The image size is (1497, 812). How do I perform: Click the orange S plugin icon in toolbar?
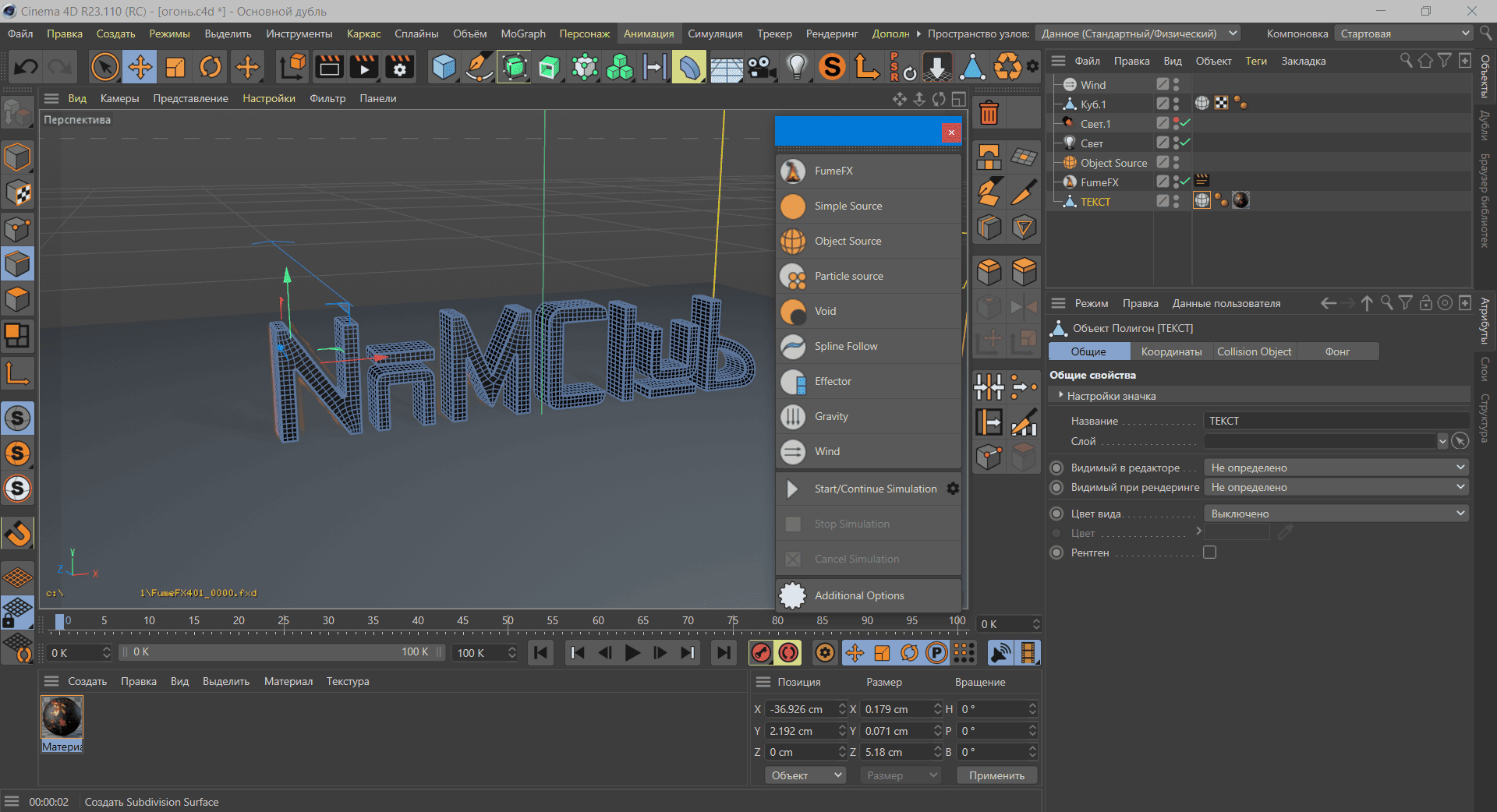pos(832,67)
